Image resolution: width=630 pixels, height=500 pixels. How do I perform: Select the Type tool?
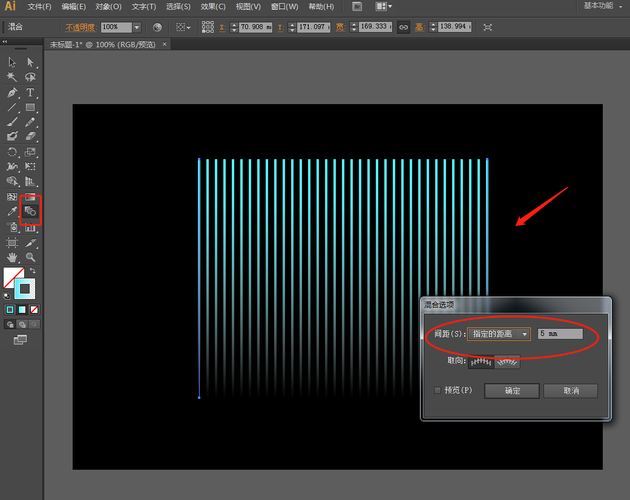(30, 92)
